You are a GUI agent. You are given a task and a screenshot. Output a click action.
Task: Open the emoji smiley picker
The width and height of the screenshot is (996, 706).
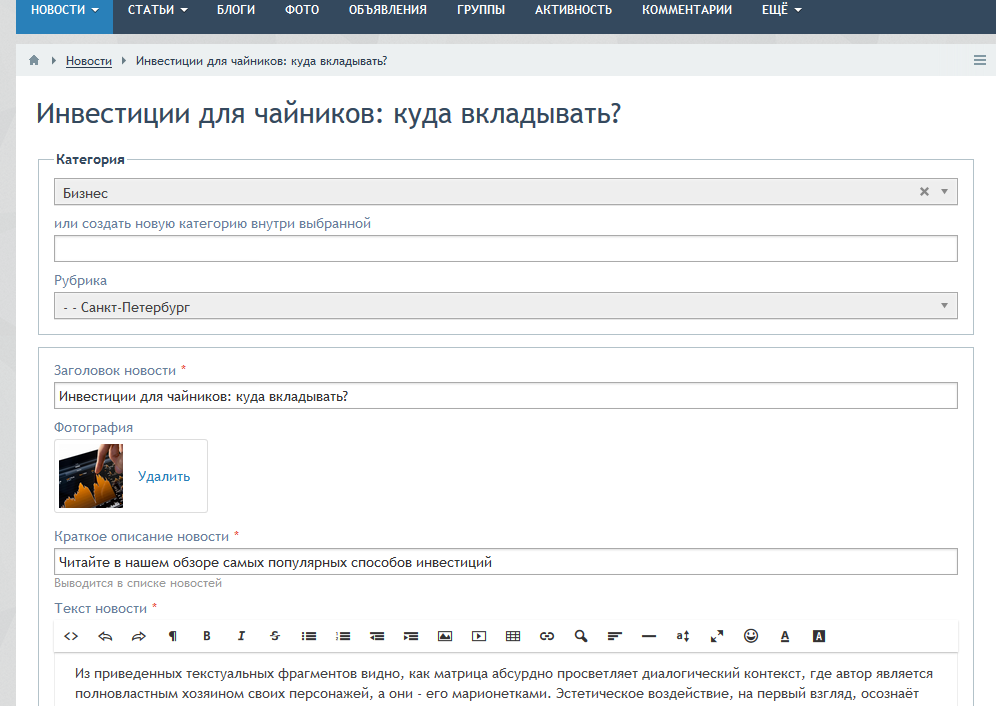(x=751, y=636)
